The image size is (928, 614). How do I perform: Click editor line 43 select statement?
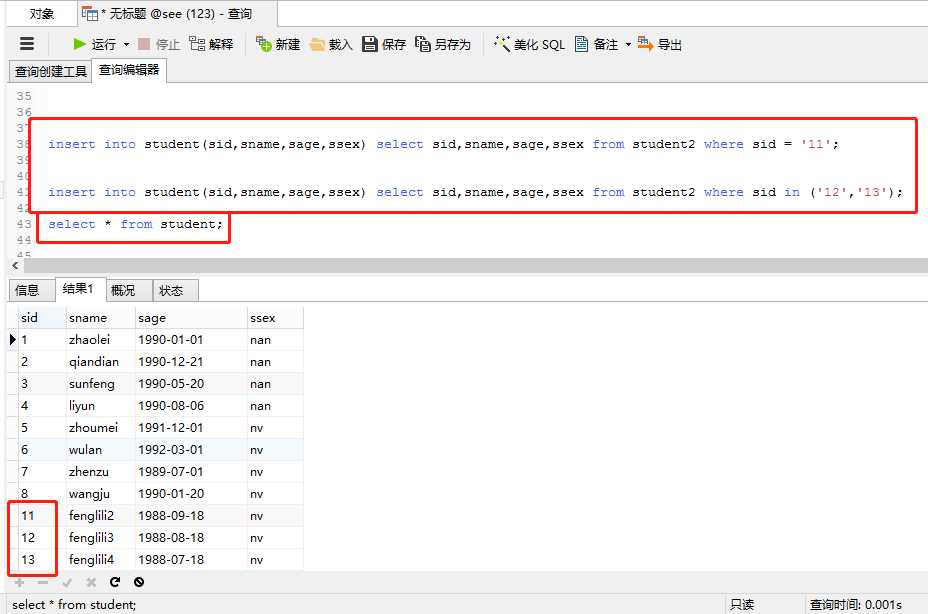(x=135, y=224)
